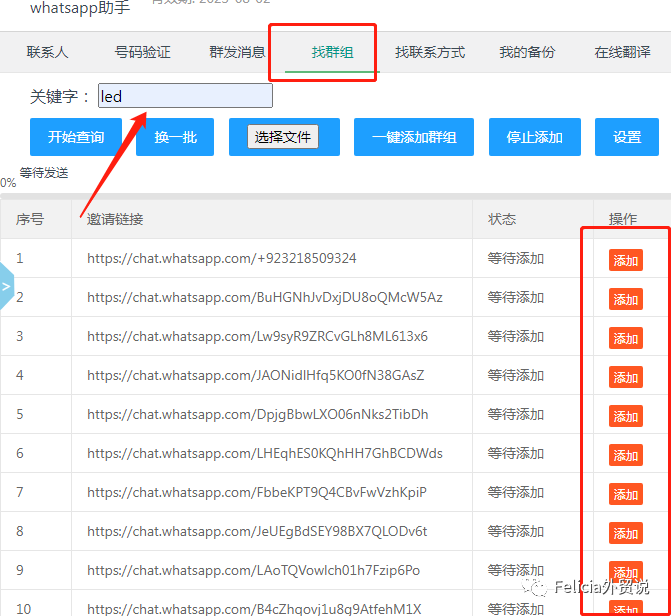Open the 群发消息 tab
The height and width of the screenshot is (616, 671).
[238, 52]
